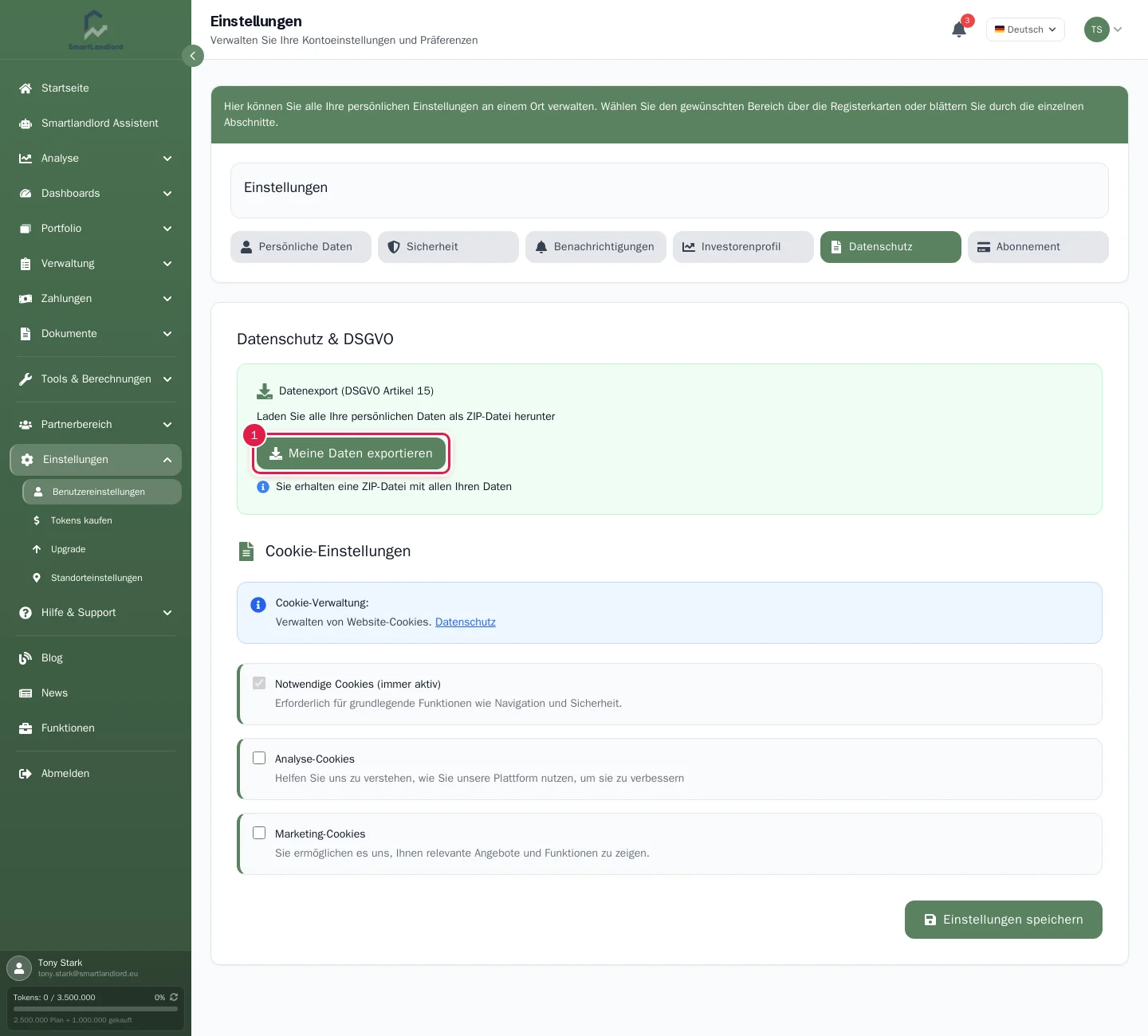
Task: Enable Marketing-Cookies checkbox
Action: 259,833
